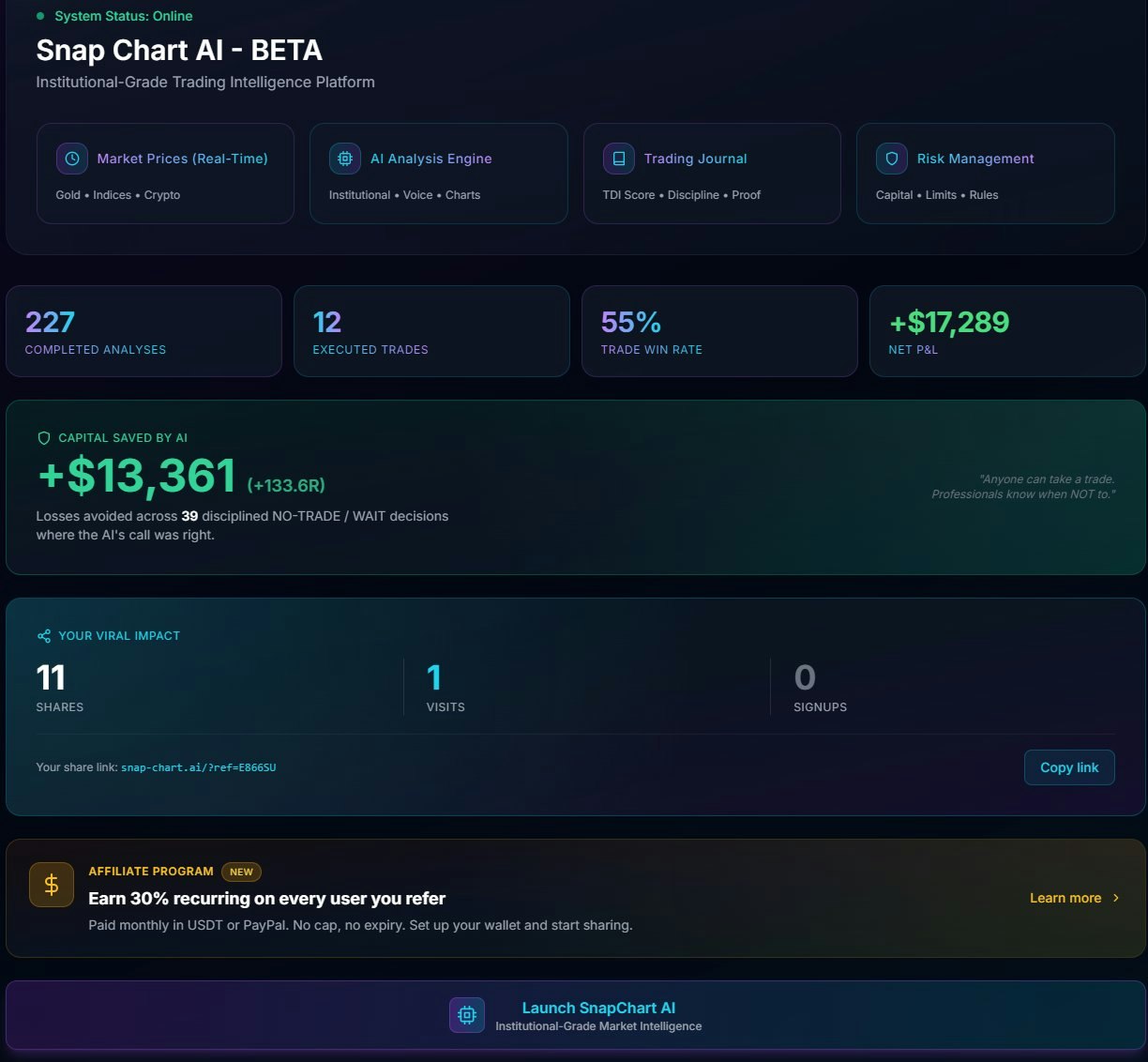Expand Learn more chevron arrow
The image size is (1148, 1062).
coord(1116,898)
